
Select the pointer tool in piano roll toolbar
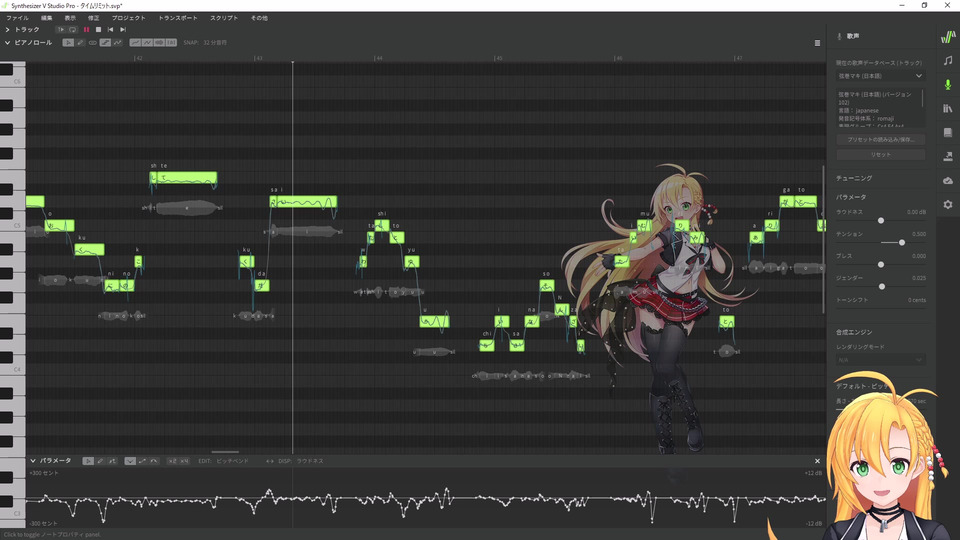(68, 43)
